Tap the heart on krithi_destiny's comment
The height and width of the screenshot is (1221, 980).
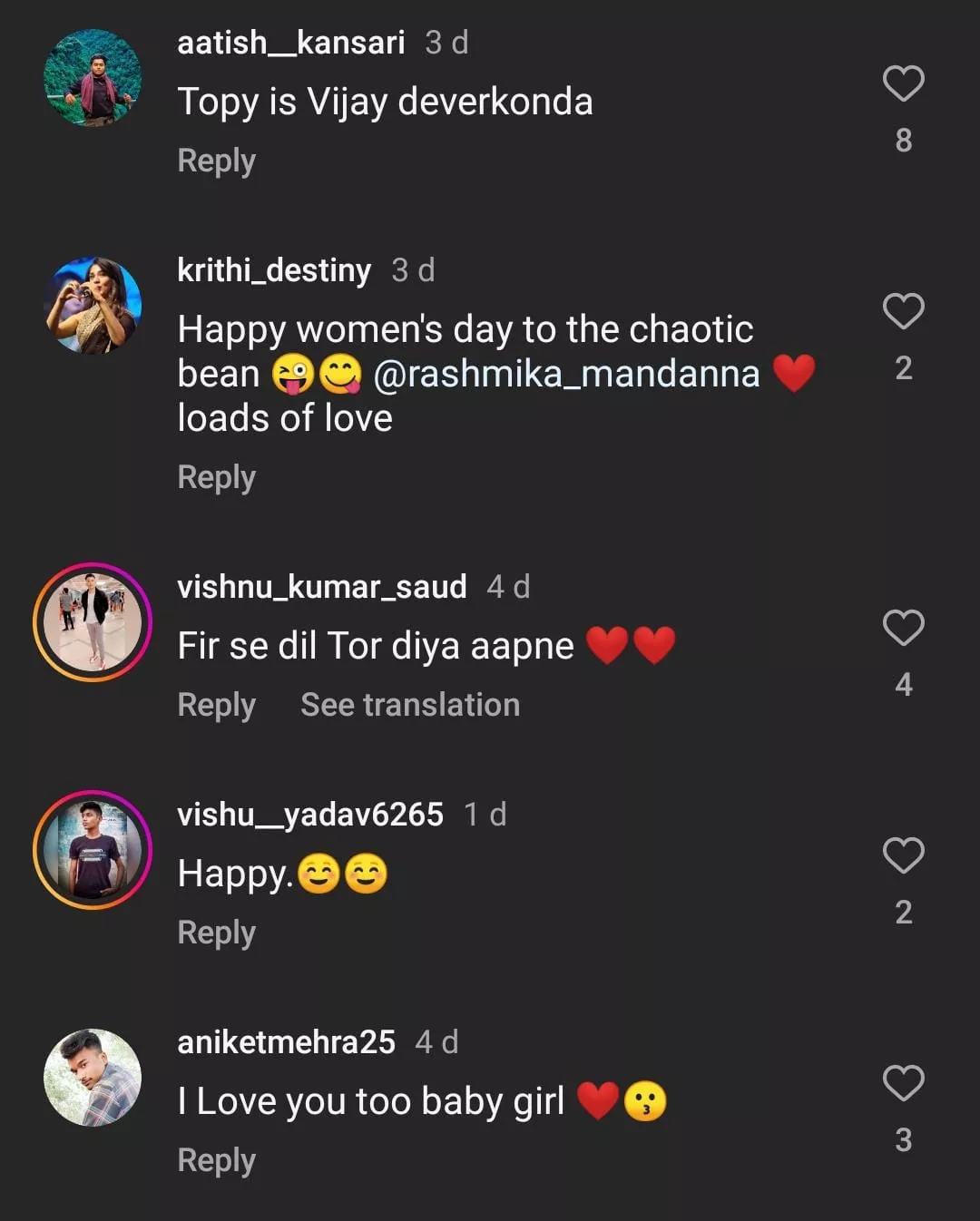903,311
